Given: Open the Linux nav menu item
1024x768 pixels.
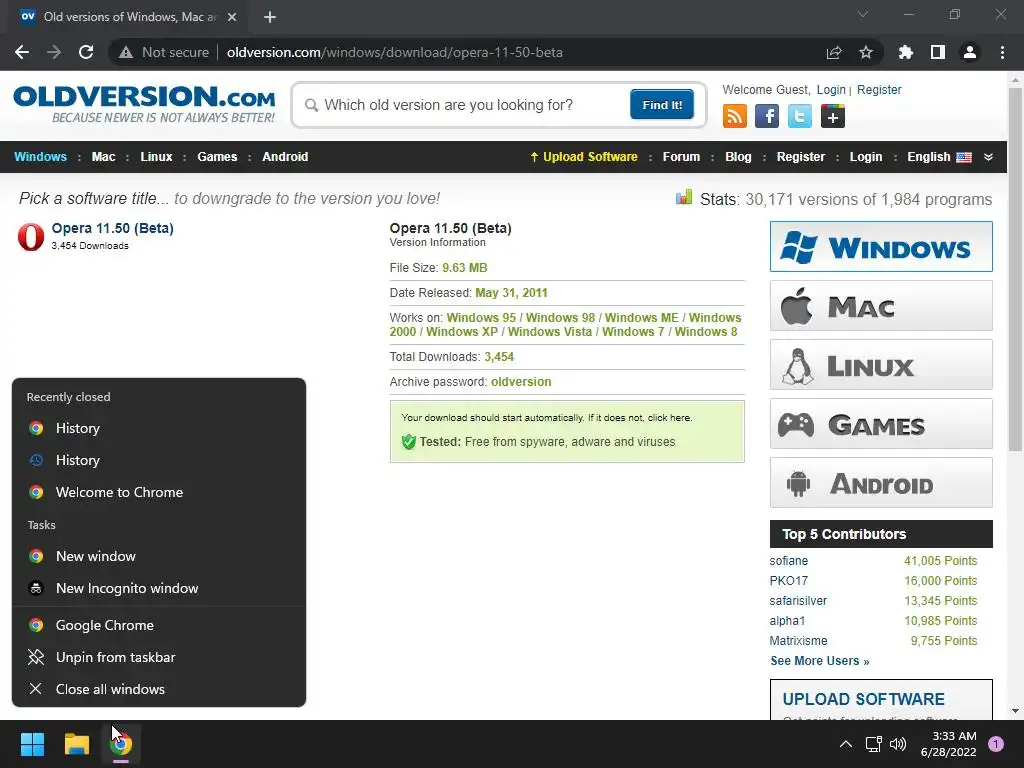Looking at the screenshot, I should coord(156,157).
